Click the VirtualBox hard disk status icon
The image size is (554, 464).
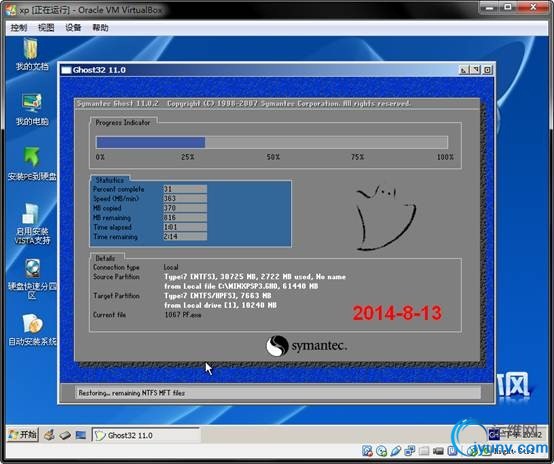pyautogui.click(x=367, y=451)
